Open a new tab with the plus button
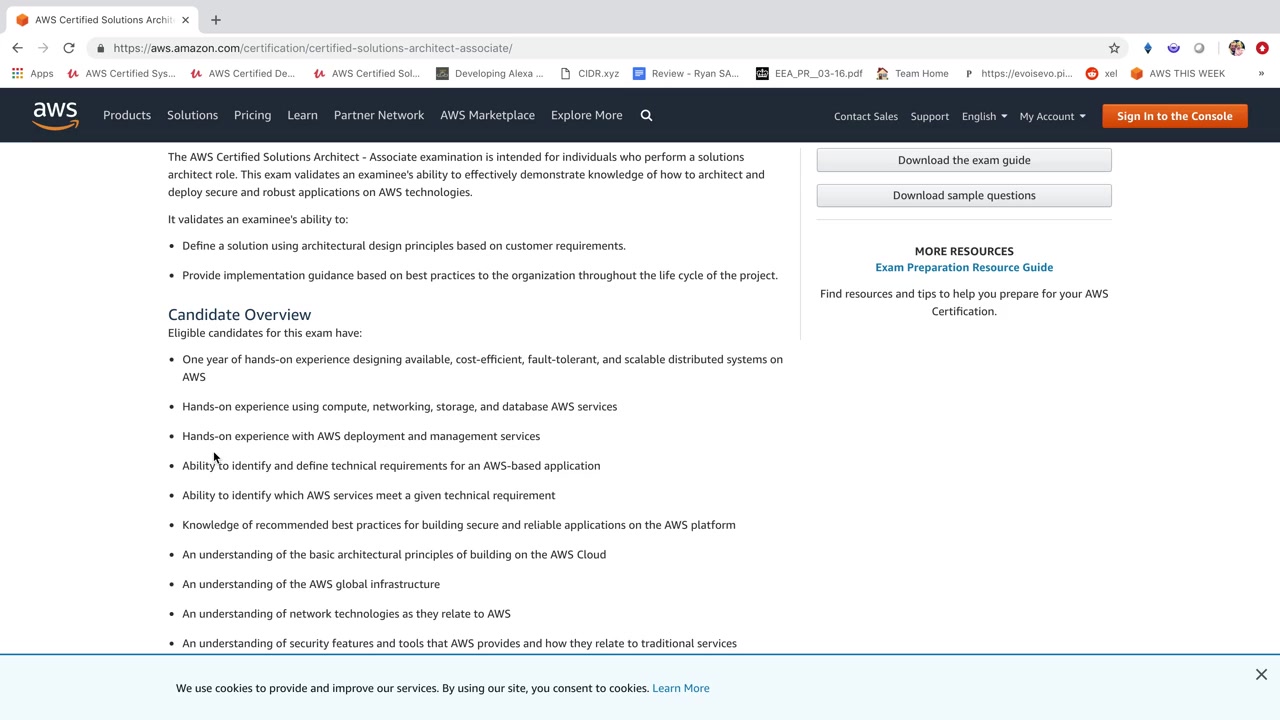 pyautogui.click(x=215, y=20)
